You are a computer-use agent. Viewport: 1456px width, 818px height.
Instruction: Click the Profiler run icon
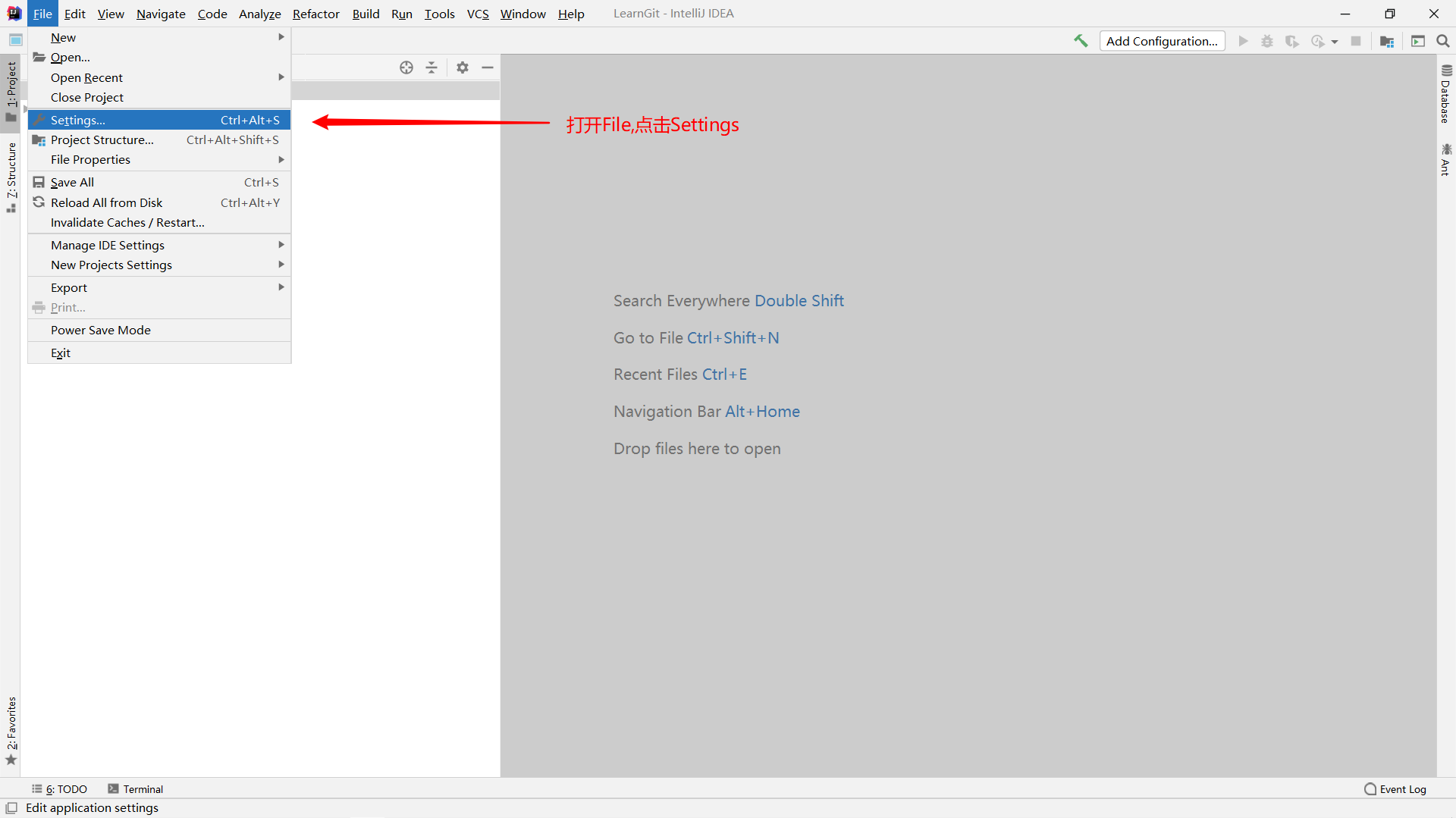coord(1318,41)
